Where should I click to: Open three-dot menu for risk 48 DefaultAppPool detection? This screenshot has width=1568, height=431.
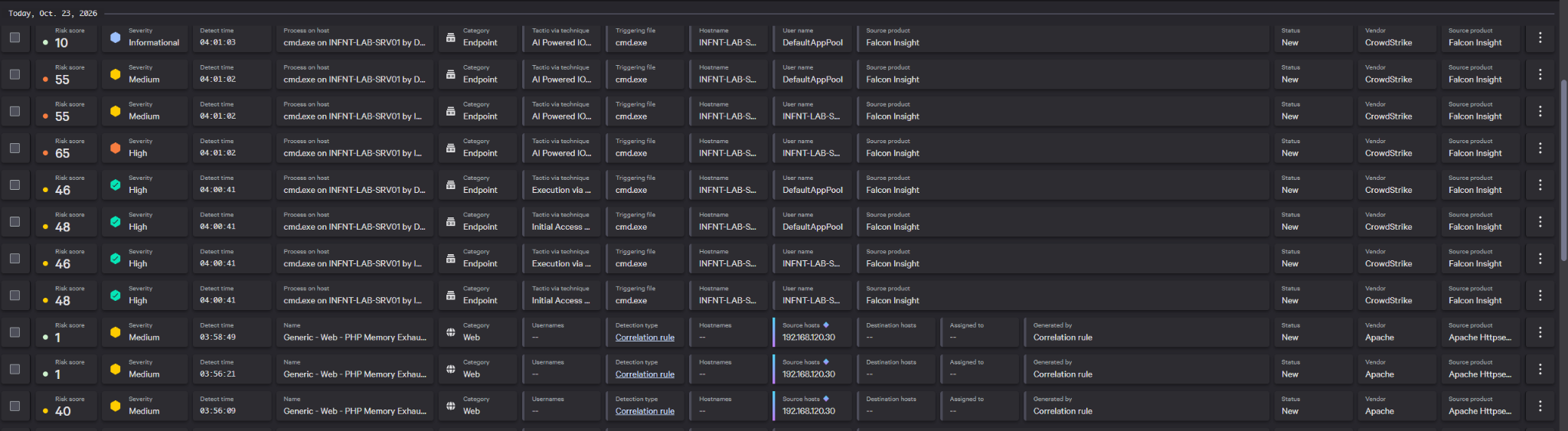click(x=1540, y=221)
